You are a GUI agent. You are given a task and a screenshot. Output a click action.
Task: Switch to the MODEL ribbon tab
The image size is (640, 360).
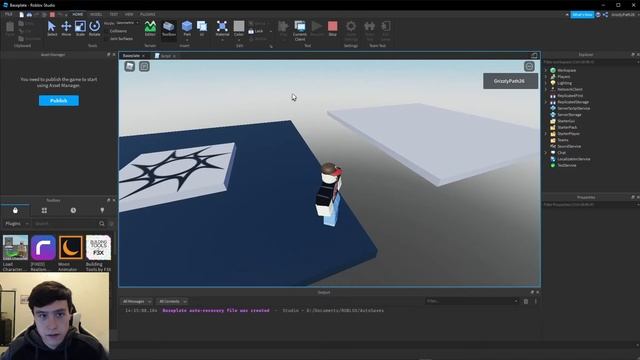(96, 14)
